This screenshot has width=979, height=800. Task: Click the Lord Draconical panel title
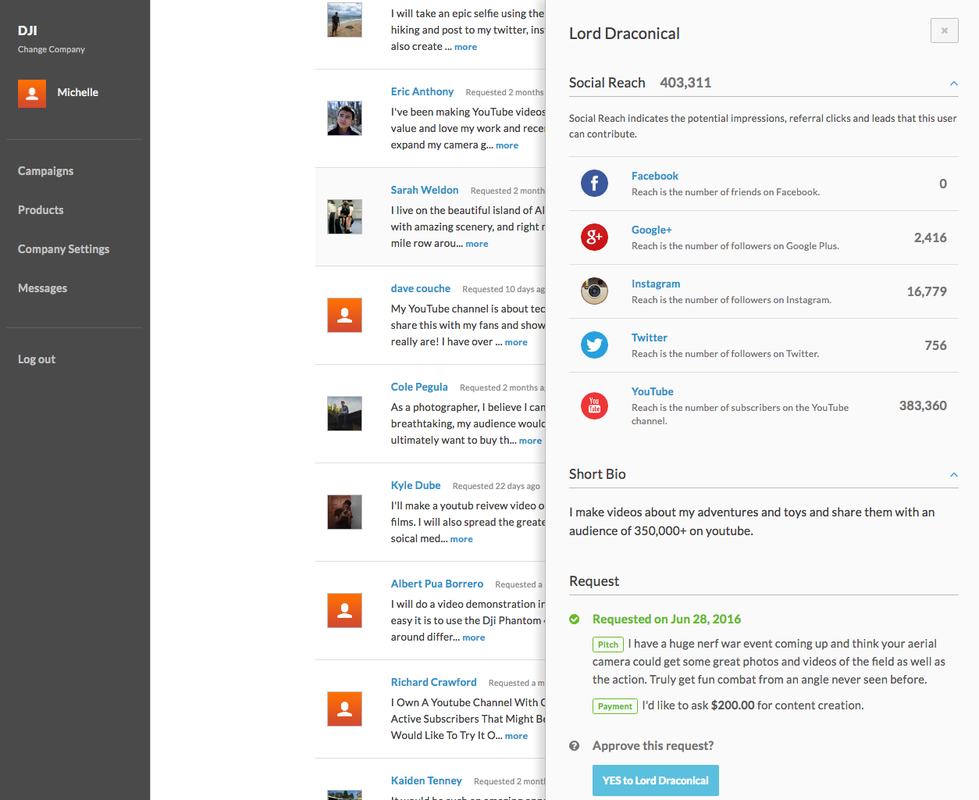point(624,33)
